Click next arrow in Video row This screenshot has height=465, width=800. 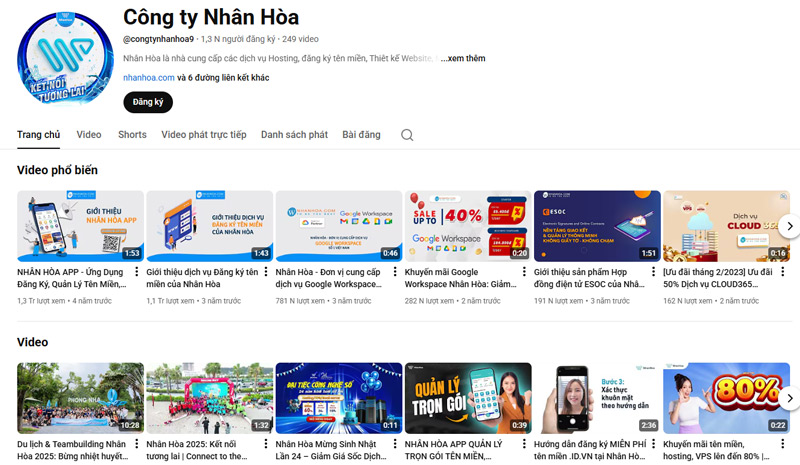pos(788,398)
